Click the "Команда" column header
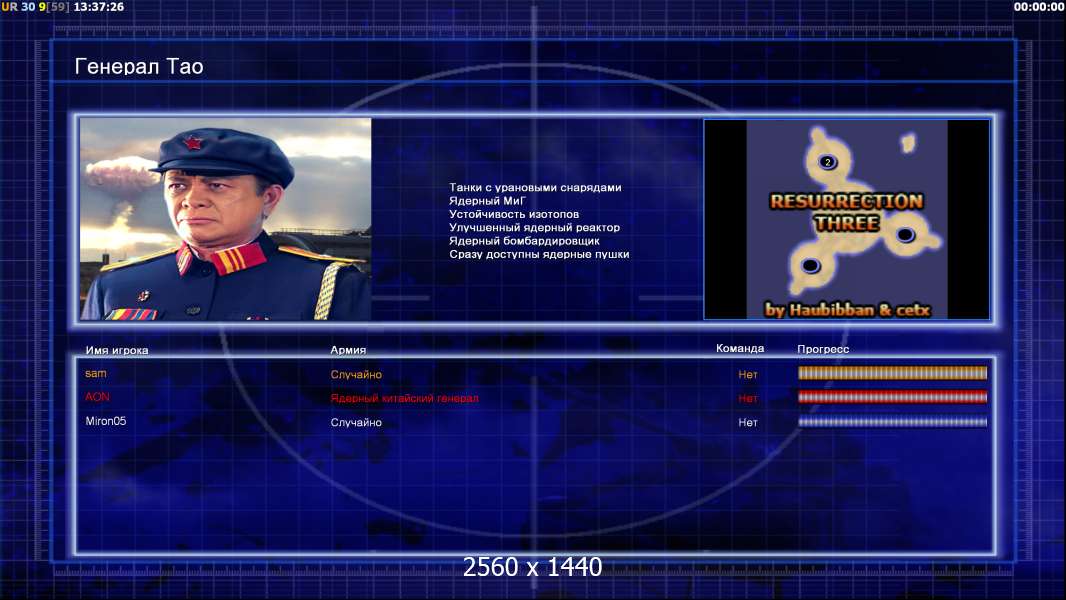This screenshot has height=600, width=1066. click(x=740, y=349)
